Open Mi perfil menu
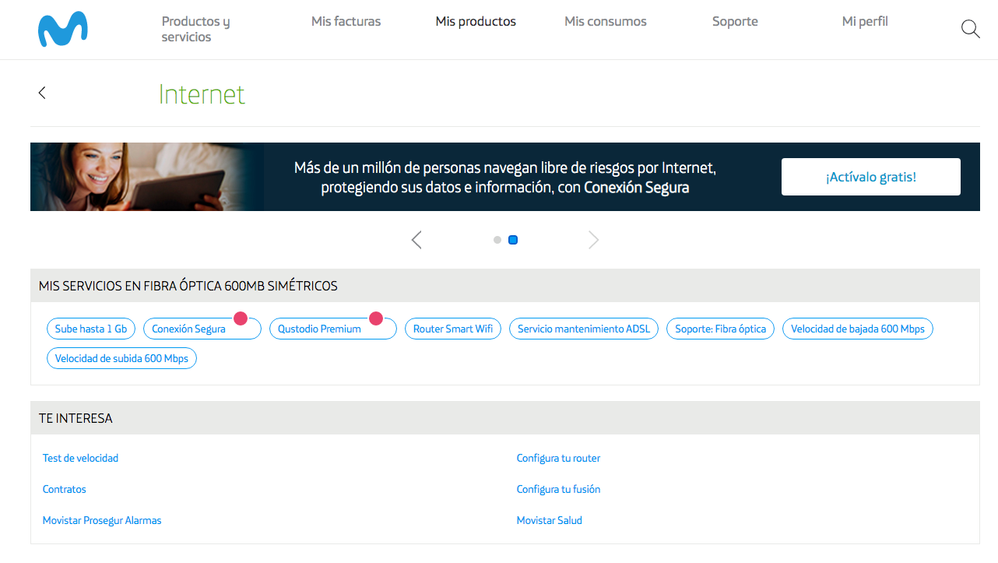The image size is (998, 563). (x=865, y=22)
